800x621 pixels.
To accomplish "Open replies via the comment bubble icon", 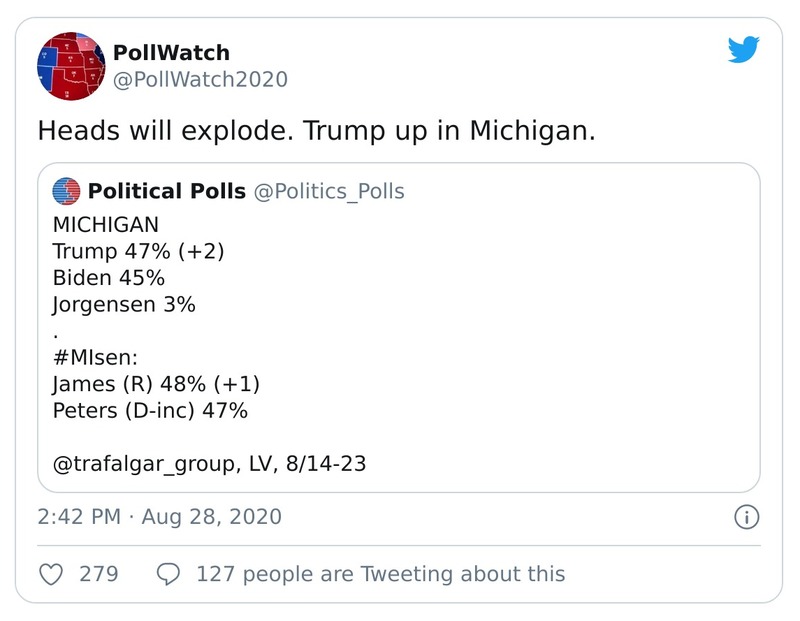I will pos(167,574).
